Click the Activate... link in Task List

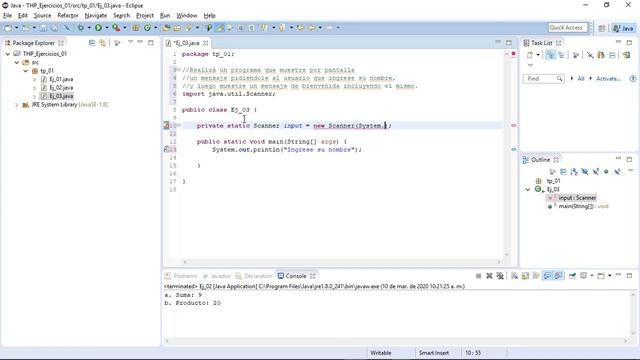(608, 78)
